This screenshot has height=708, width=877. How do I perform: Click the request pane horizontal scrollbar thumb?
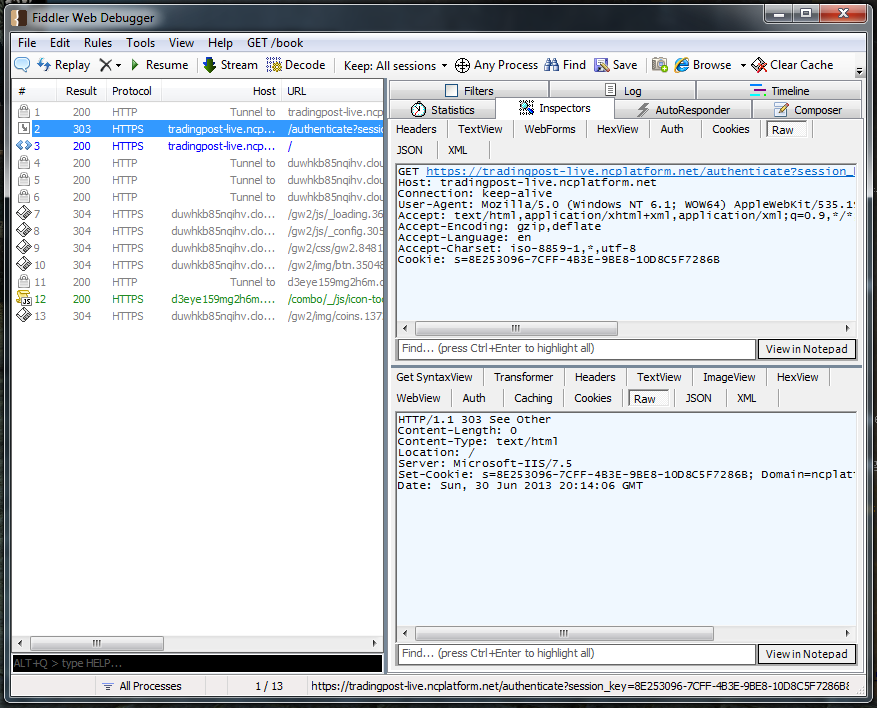[516, 328]
